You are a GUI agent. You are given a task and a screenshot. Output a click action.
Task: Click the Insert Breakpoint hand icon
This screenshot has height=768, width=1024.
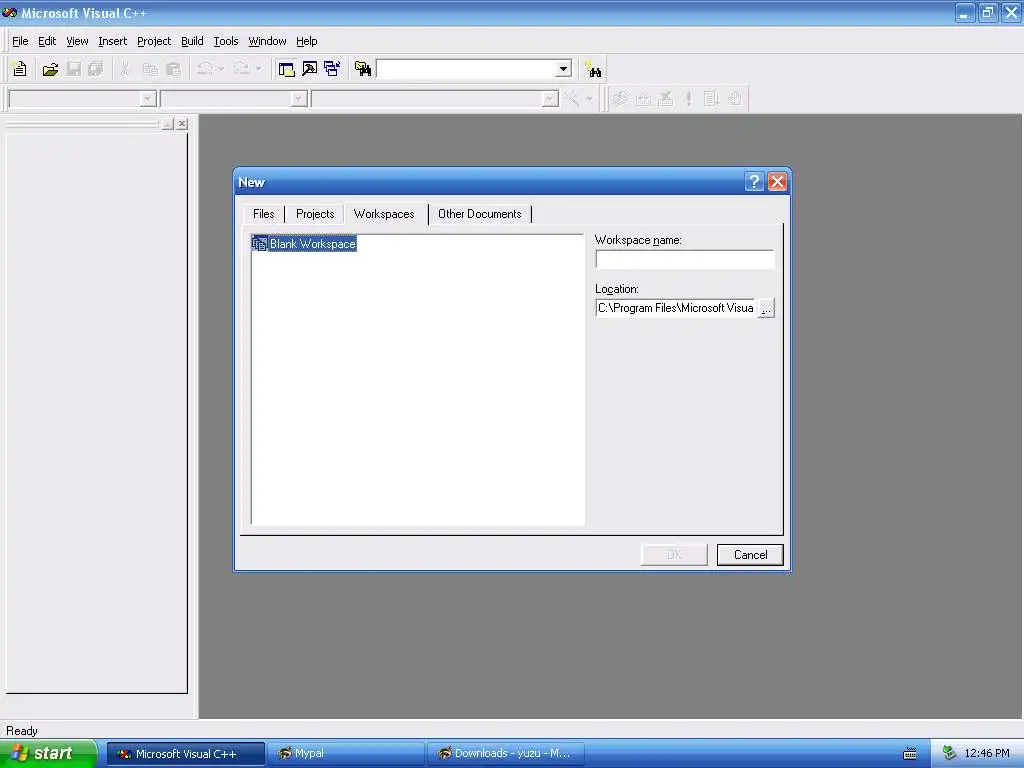pyautogui.click(x=735, y=99)
